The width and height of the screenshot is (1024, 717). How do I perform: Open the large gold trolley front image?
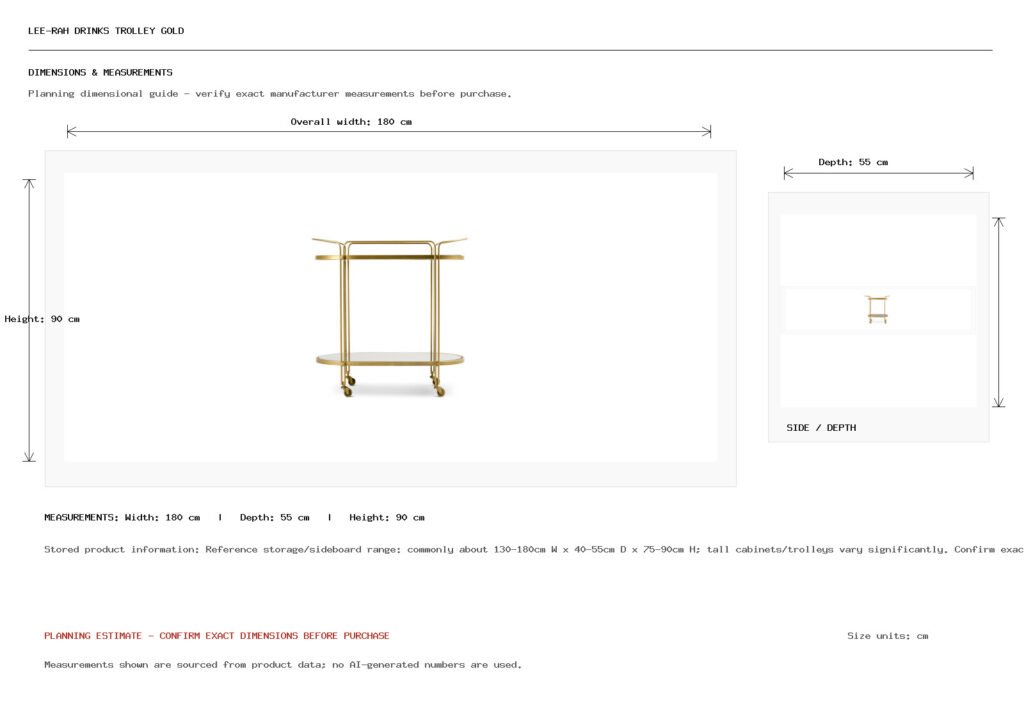390,317
